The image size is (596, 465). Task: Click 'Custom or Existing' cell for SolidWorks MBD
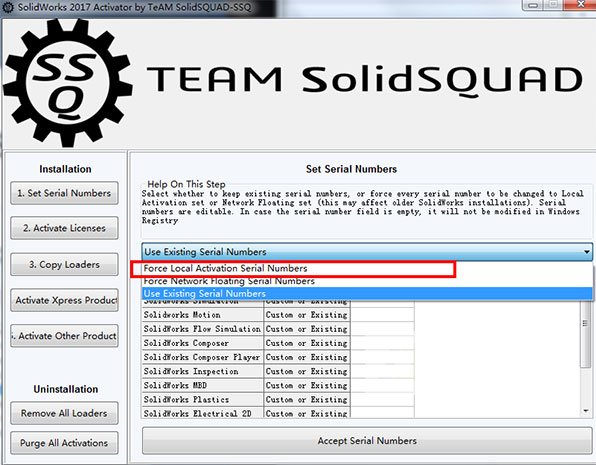[x=307, y=385]
